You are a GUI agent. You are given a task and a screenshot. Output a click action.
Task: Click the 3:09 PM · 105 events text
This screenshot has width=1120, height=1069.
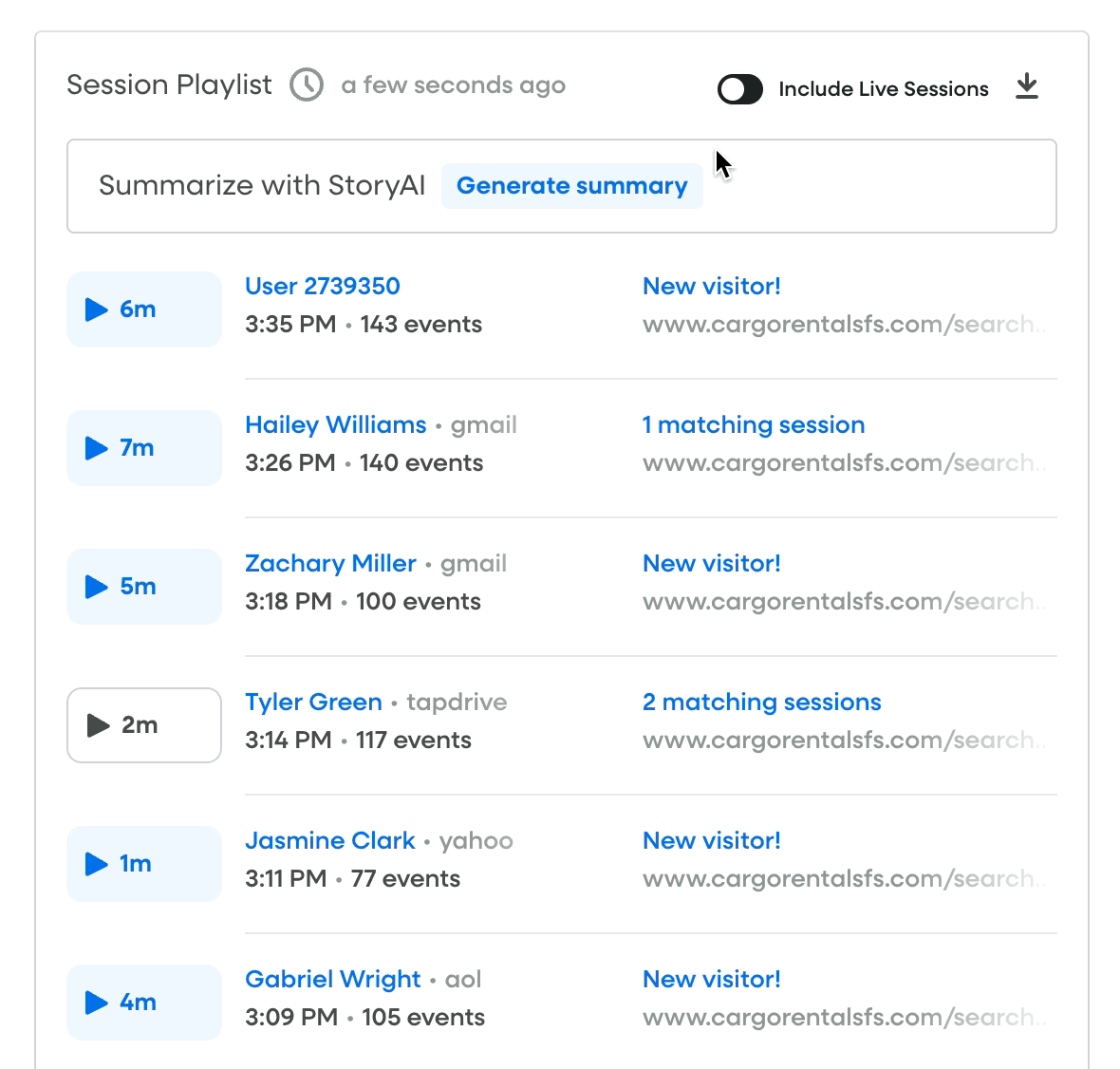365,1018
